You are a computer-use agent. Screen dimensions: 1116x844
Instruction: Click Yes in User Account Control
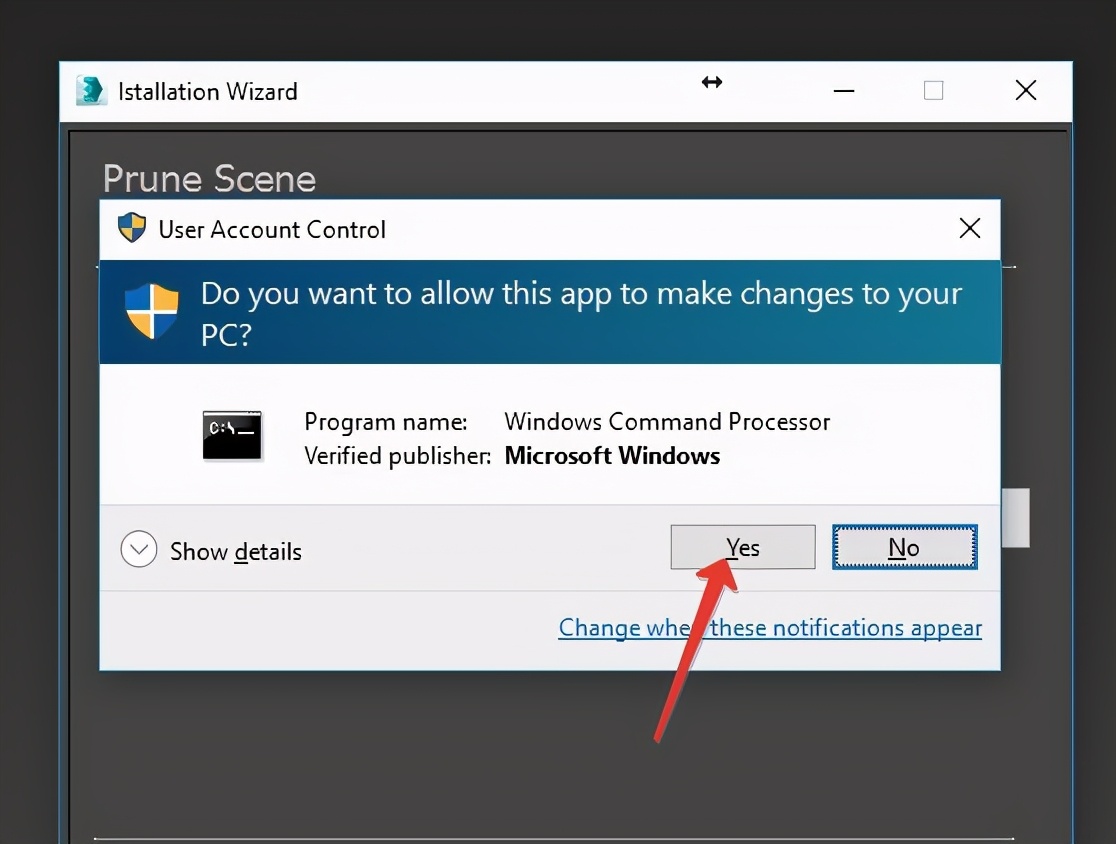pos(742,547)
